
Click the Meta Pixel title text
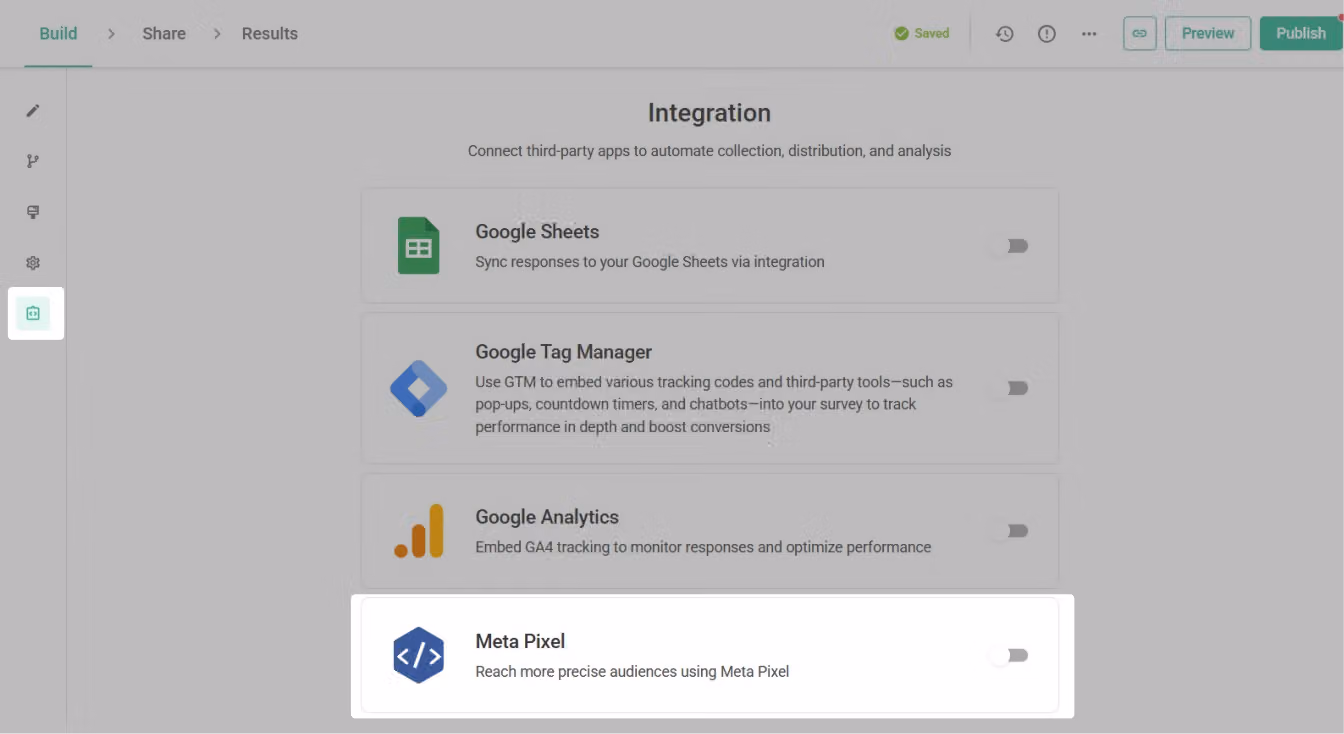coord(520,641)
